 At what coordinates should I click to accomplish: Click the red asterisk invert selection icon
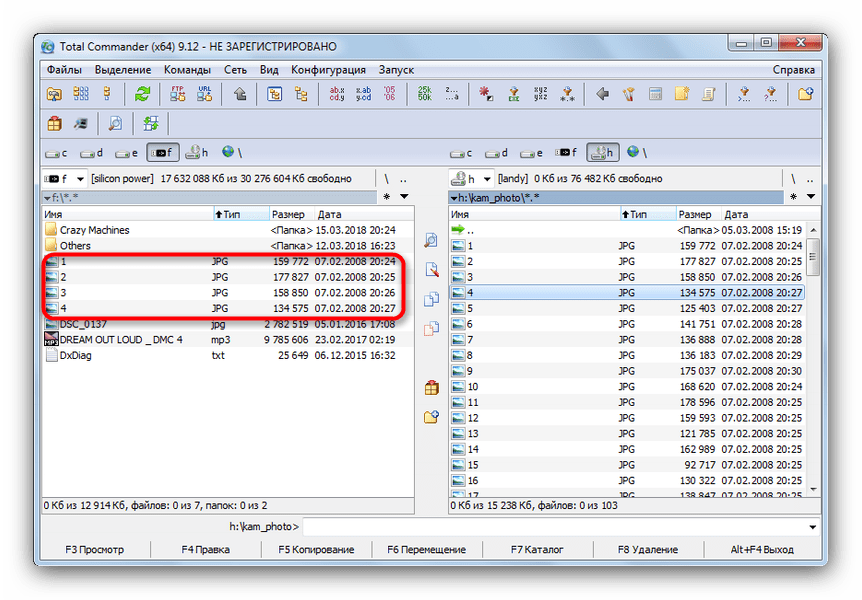tap(487, 94)
